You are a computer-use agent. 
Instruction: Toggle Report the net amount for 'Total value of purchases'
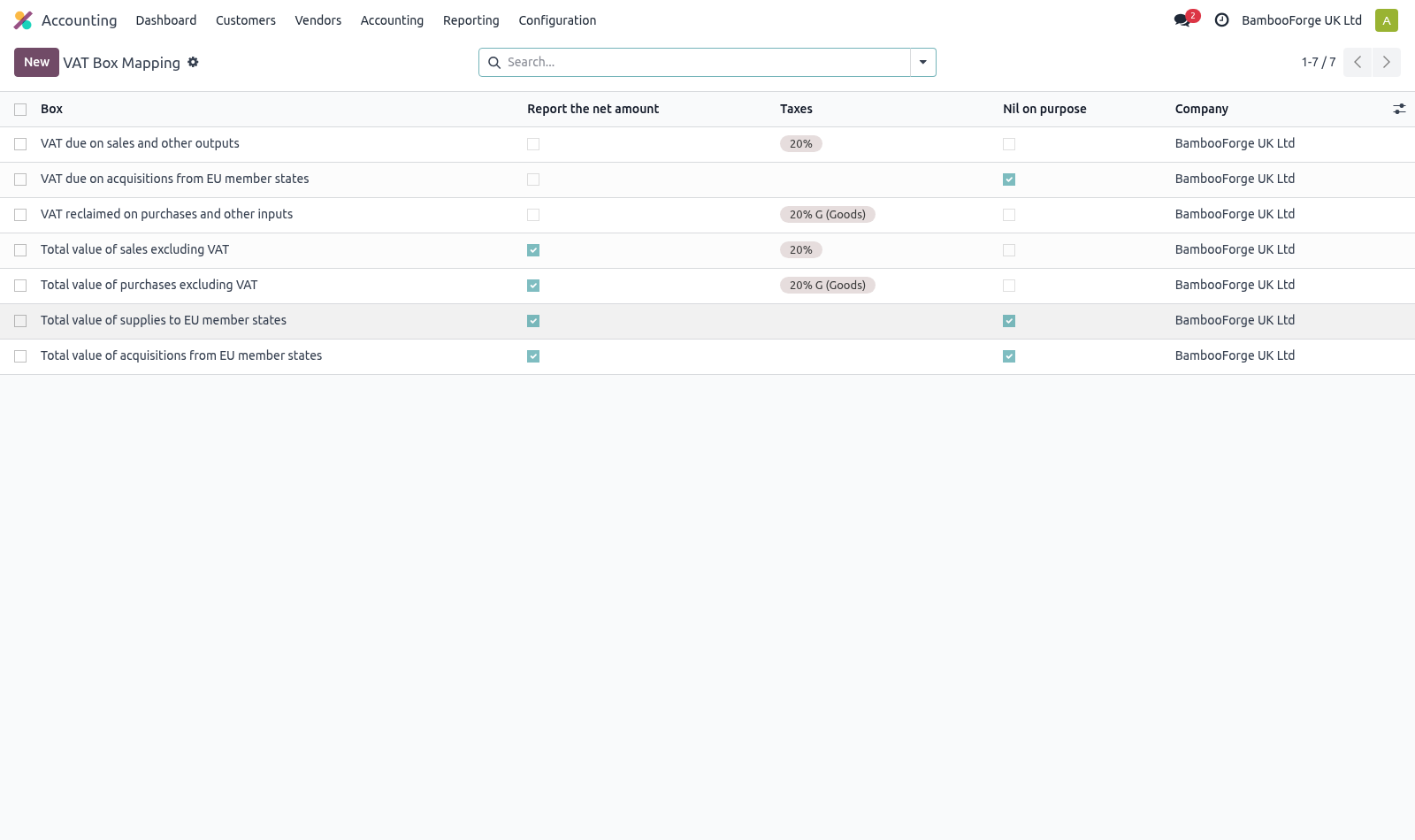coord(533,286)
